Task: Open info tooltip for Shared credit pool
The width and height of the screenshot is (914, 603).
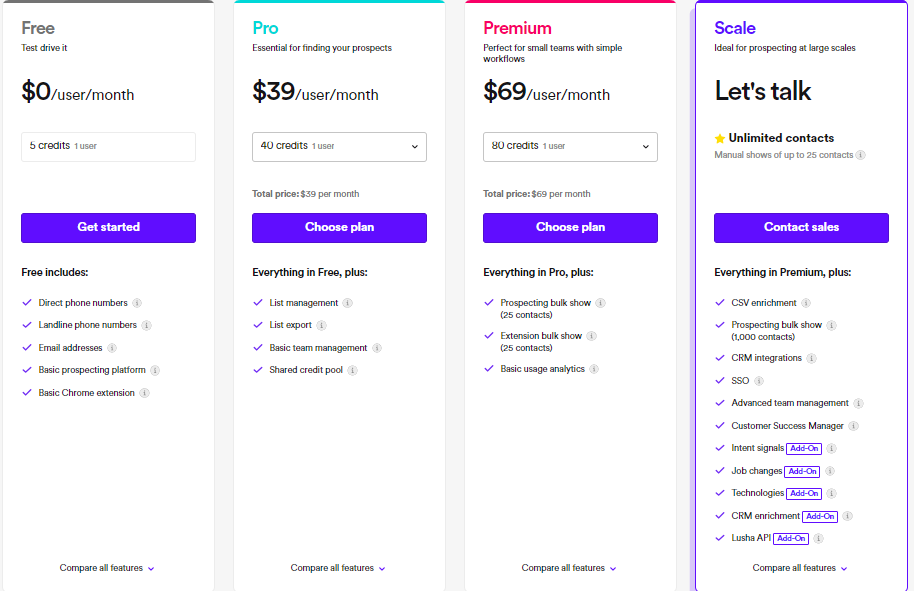Action: tap(353, 370)
